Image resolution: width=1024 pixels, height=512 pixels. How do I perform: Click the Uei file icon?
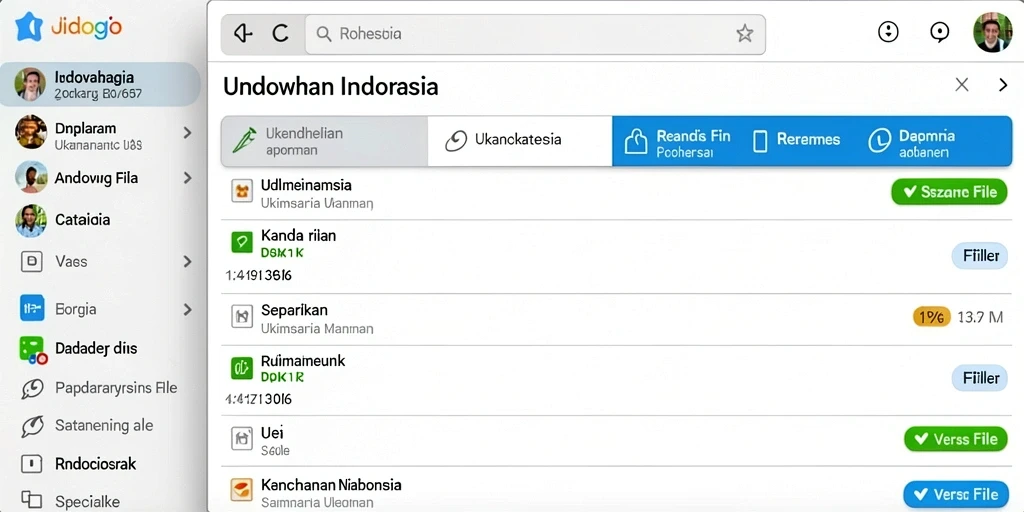[x=242, y=438]
